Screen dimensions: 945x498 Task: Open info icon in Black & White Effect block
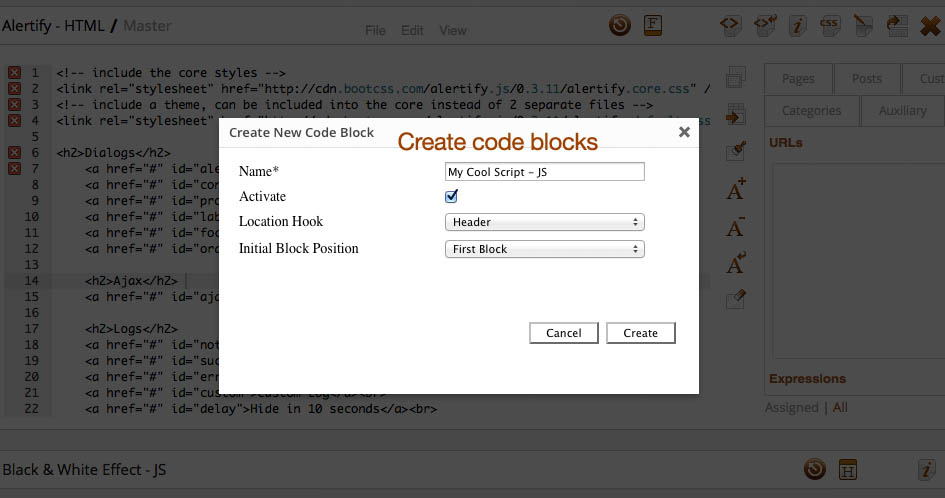pyautogui.click(x=926, y=470)
